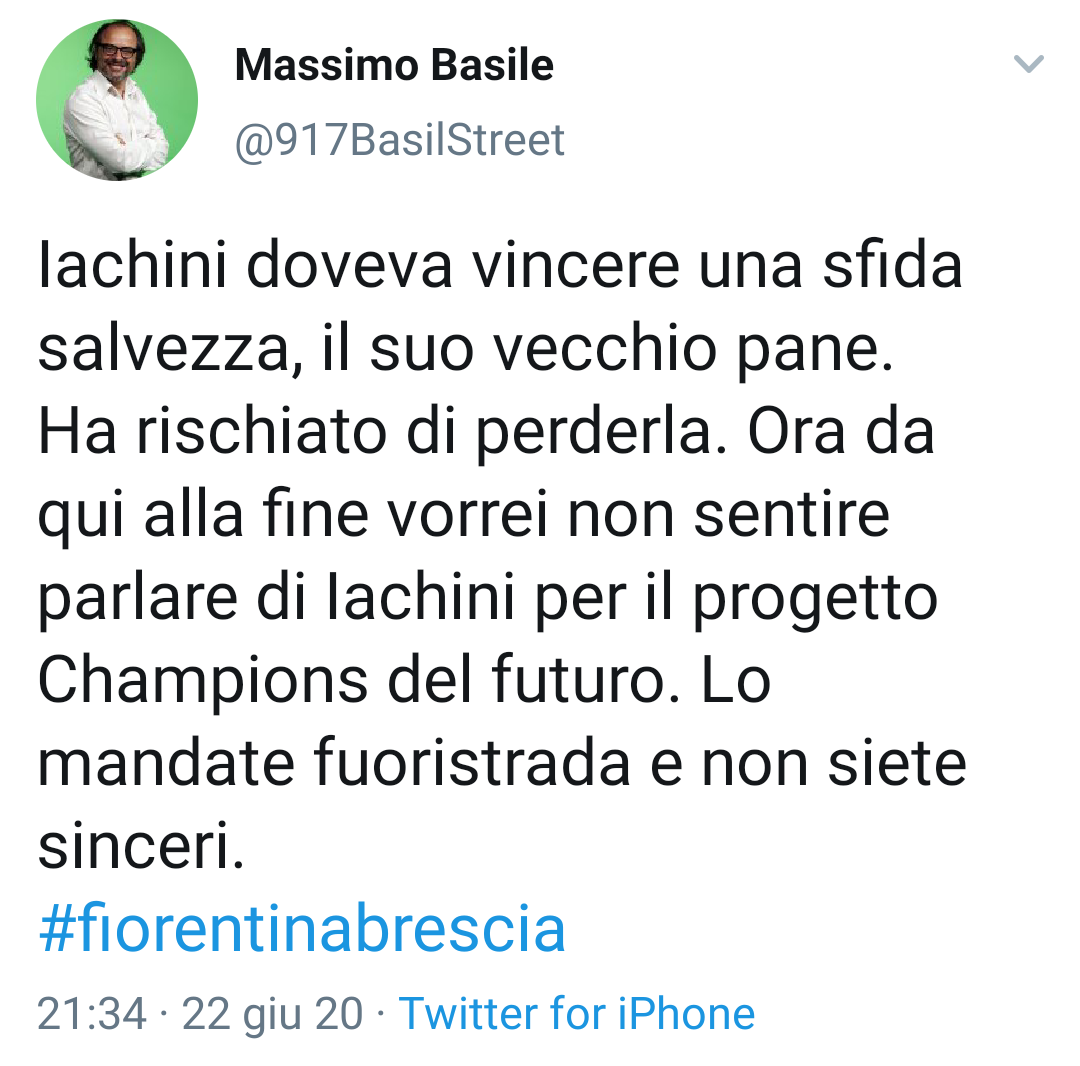1080x1066 pixels.
Task: Open the @917BasilStreet handle
Action: click(x=399, y=140)
